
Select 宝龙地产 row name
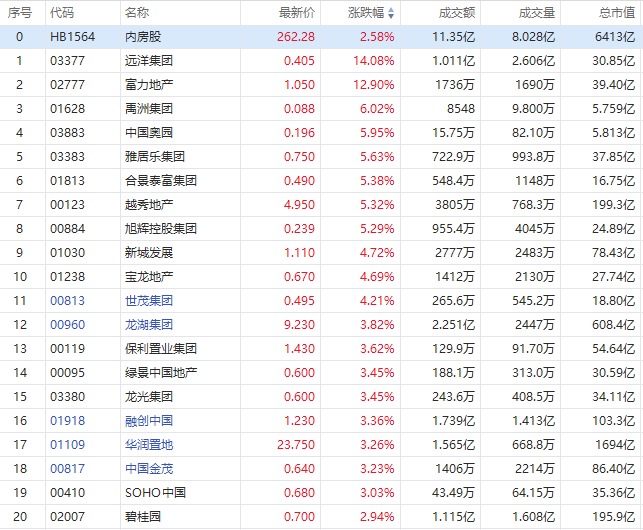point(149,276)
